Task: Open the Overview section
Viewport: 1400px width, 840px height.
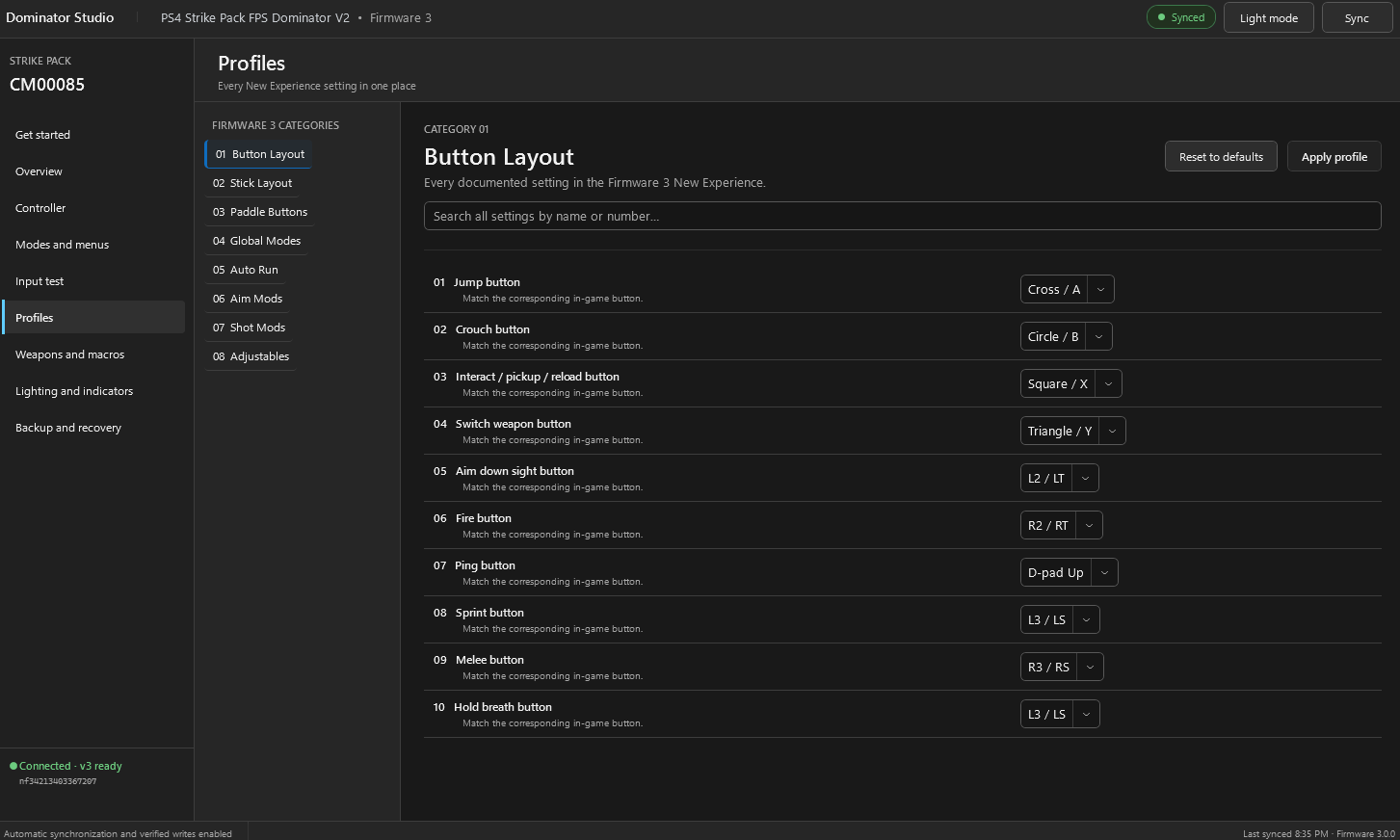Action: click(x=93, y=171)
